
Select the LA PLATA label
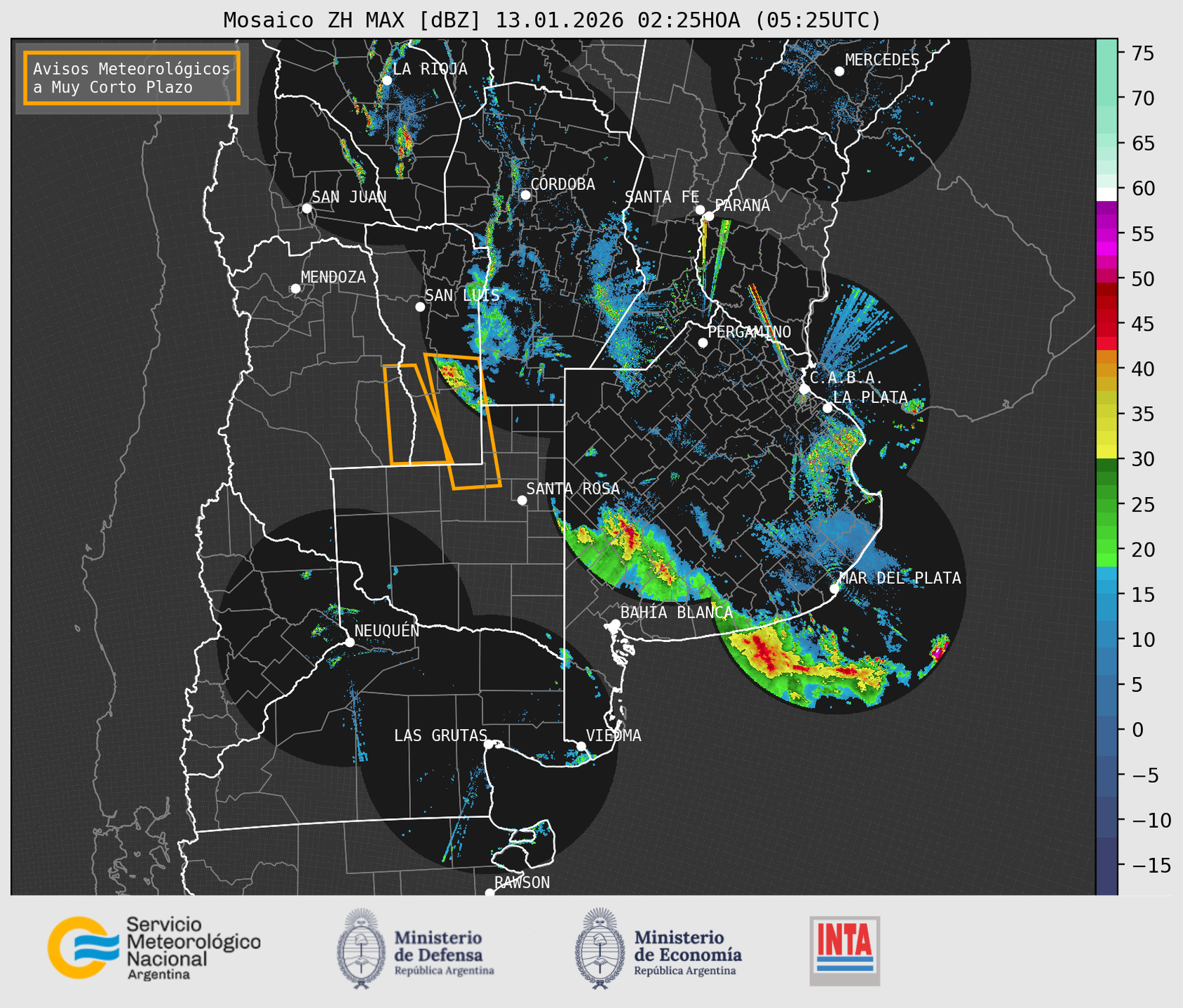[x=871, y=397]
